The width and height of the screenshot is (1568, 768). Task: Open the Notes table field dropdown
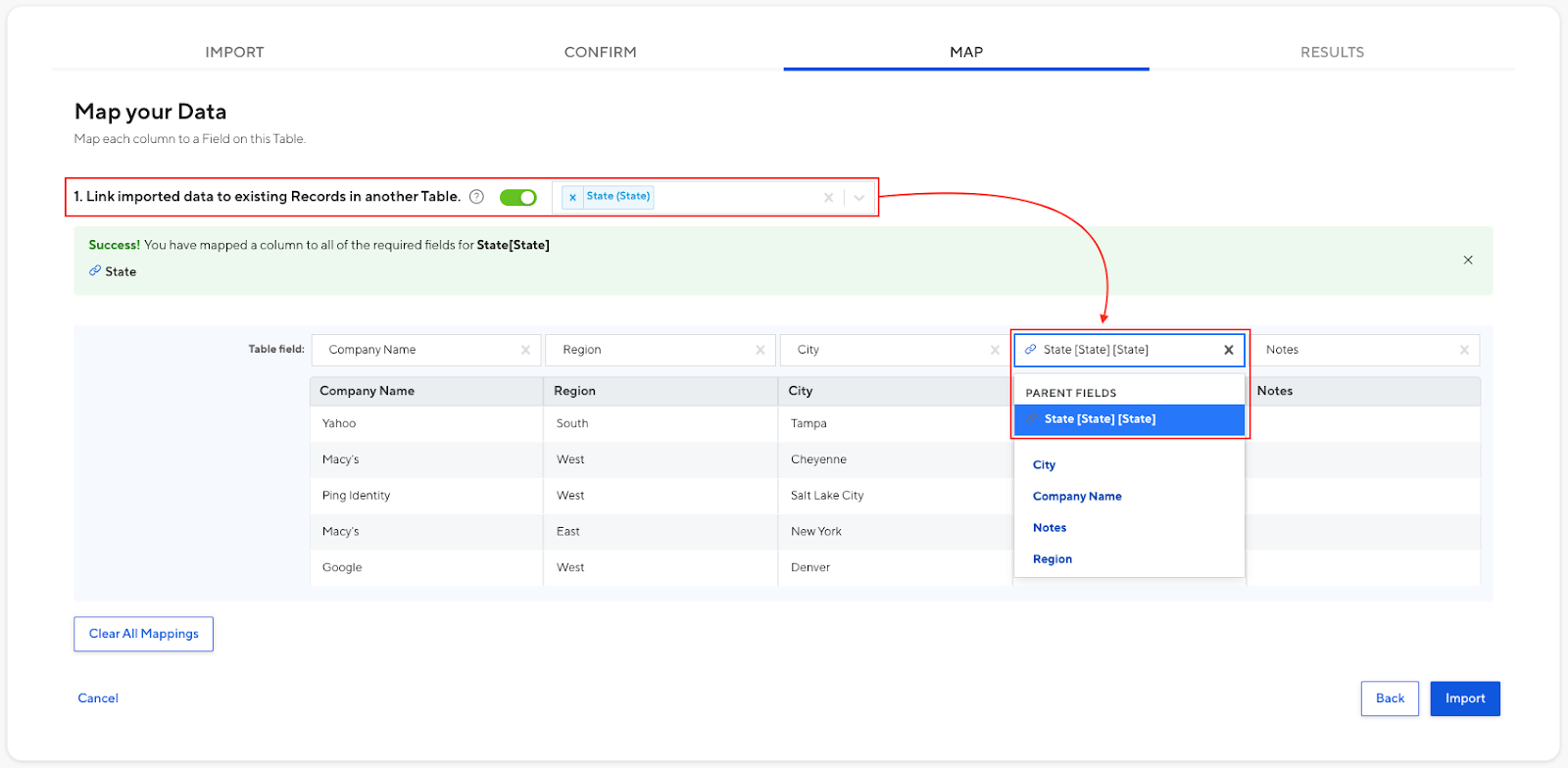(1364, 350)
